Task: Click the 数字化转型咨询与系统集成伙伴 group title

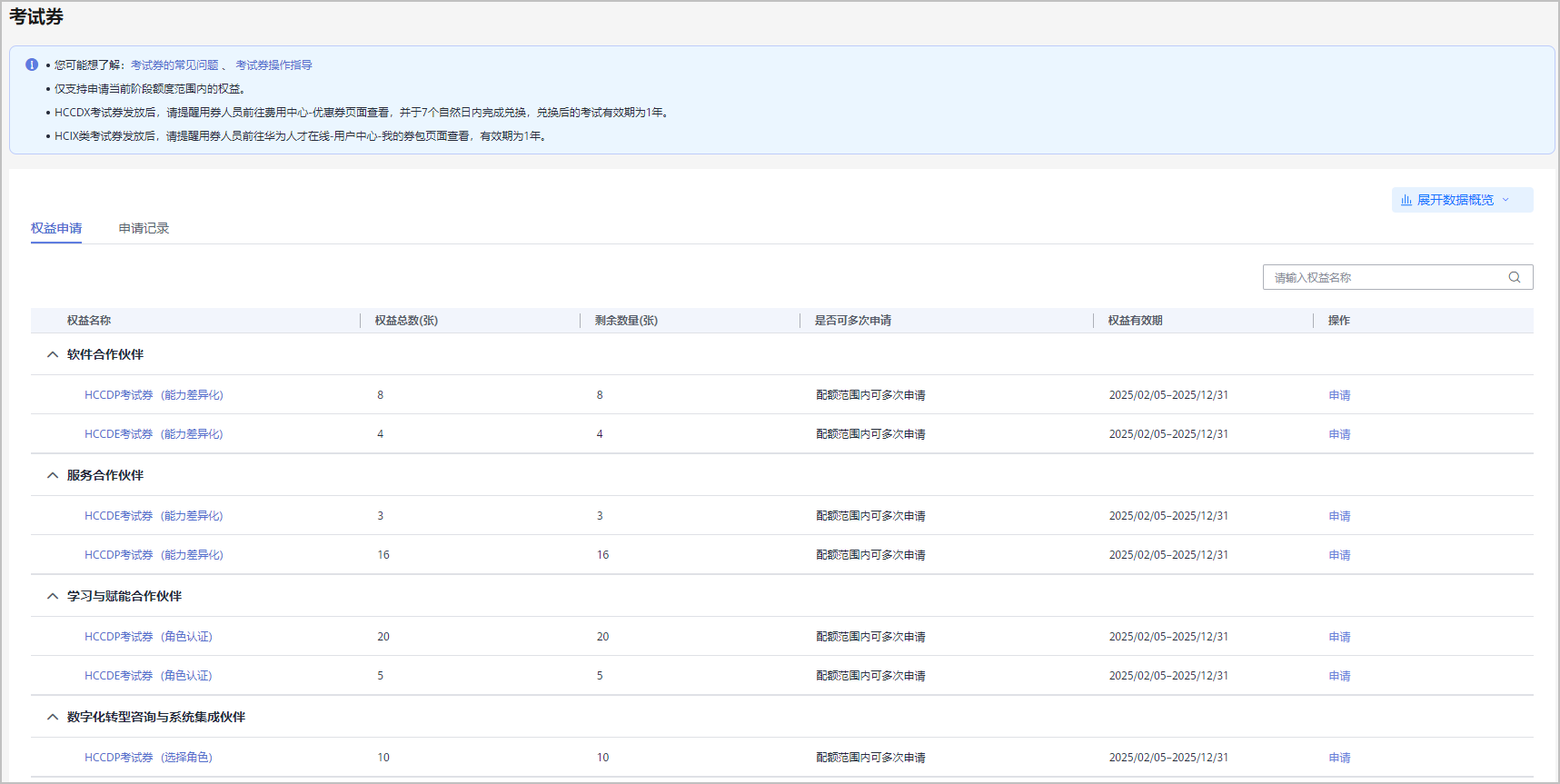Action: [x=156, y=717]
